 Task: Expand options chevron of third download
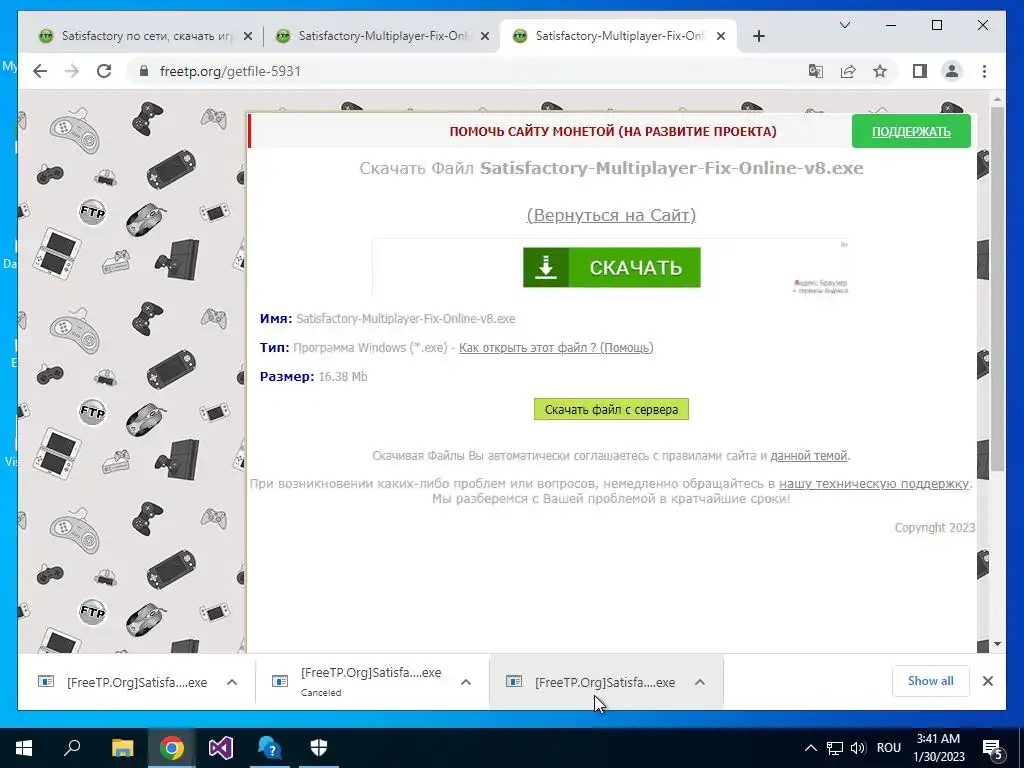click(699, 682)
